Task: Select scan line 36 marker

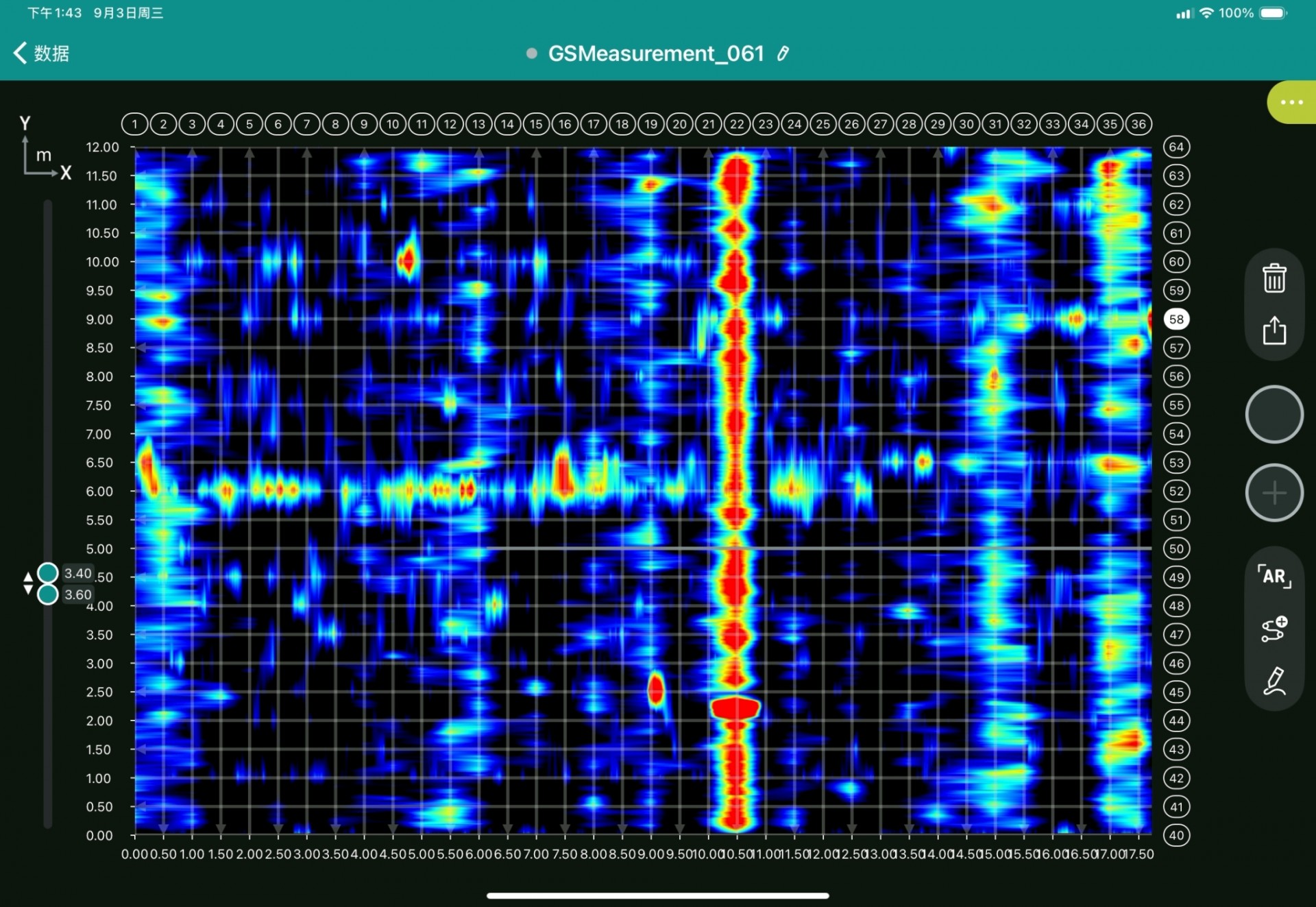Action: coord(1138,124)
